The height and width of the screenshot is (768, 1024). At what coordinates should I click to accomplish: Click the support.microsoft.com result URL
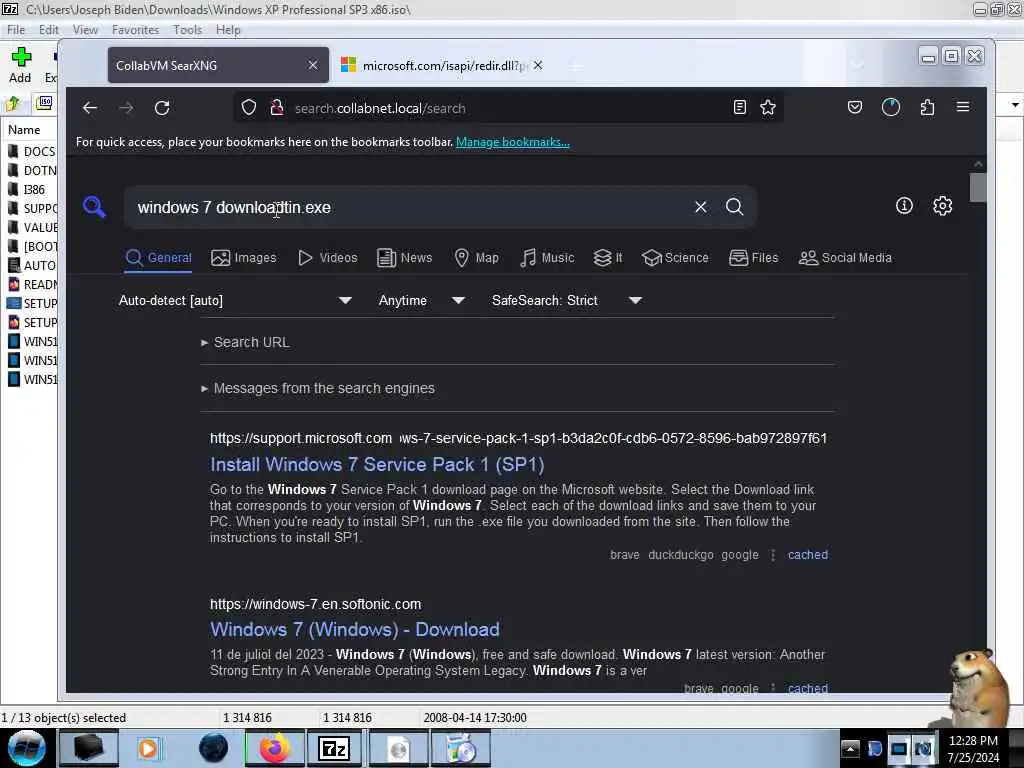coord(519,438)
